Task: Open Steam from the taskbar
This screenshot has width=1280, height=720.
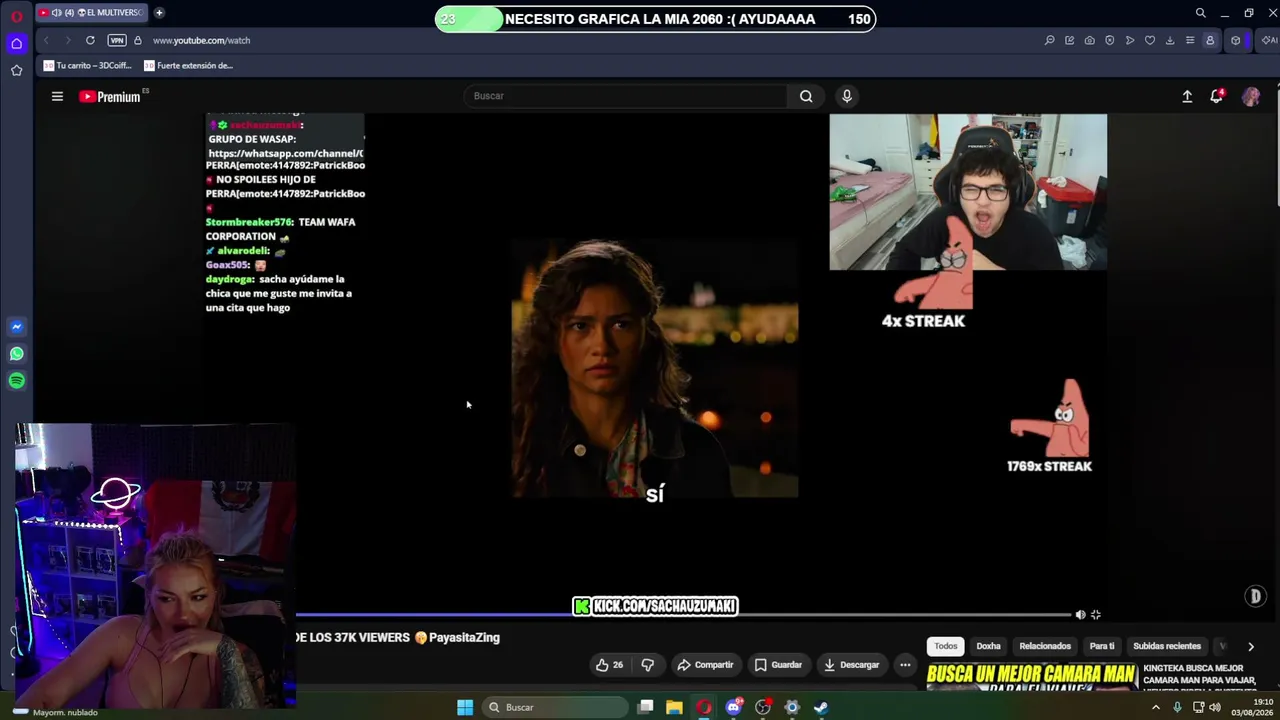Action: pyautogui.click(x=821, y=707)
